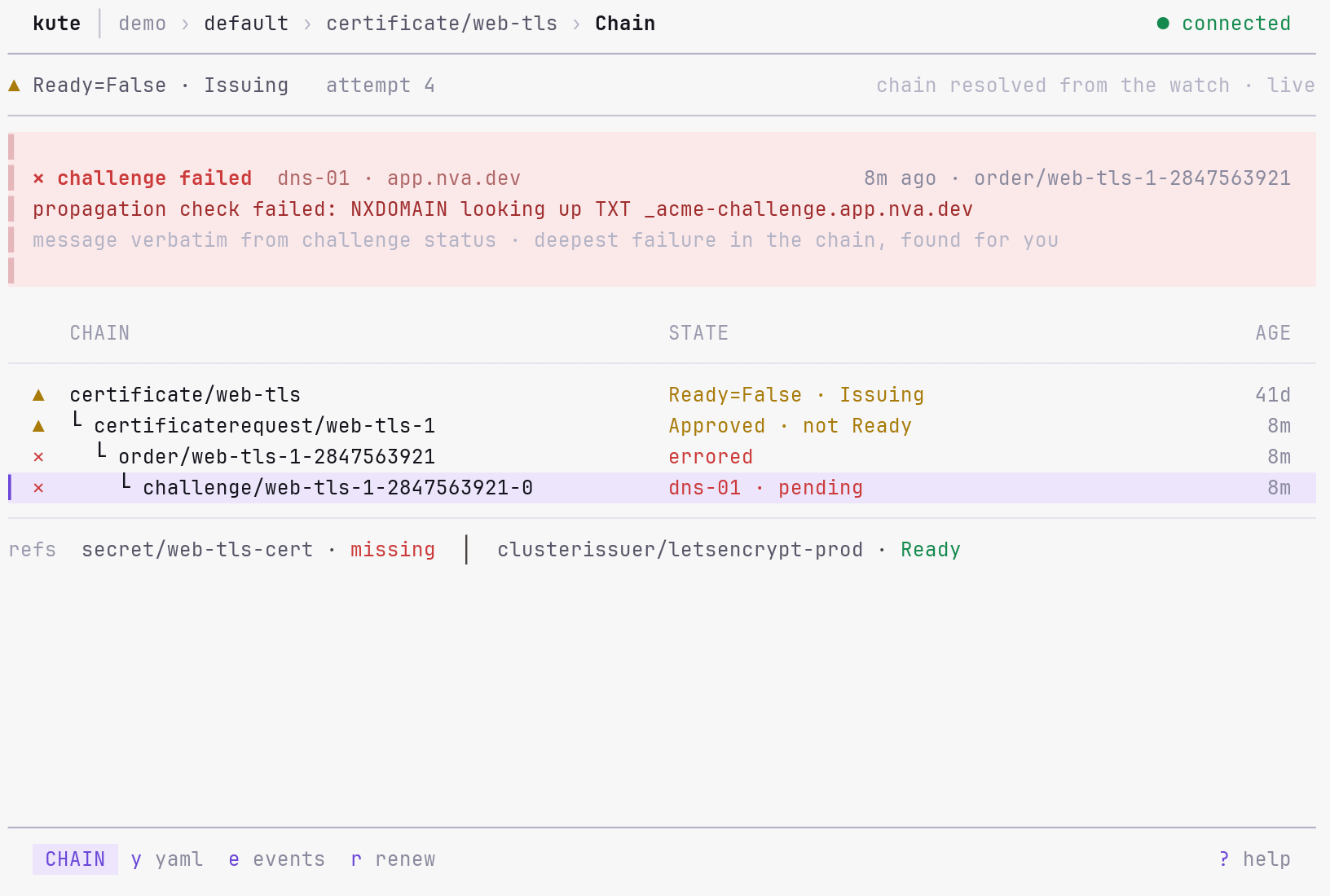The height and width of the screenshot is (896, 1330).
Task: Click the propagation check failed message
Action: point(503,209)
